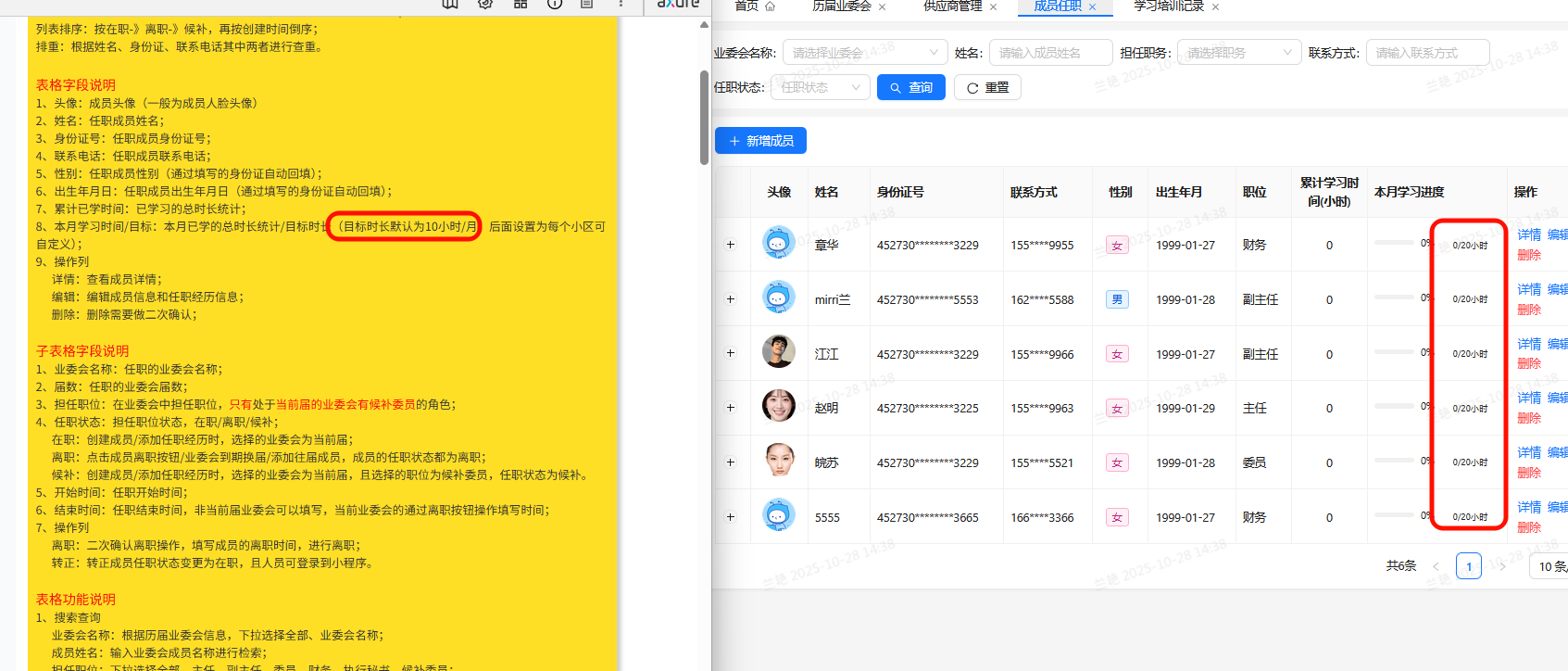Click the 重置 reset button
The image size is (1568, 671).
tap(987, 87)
